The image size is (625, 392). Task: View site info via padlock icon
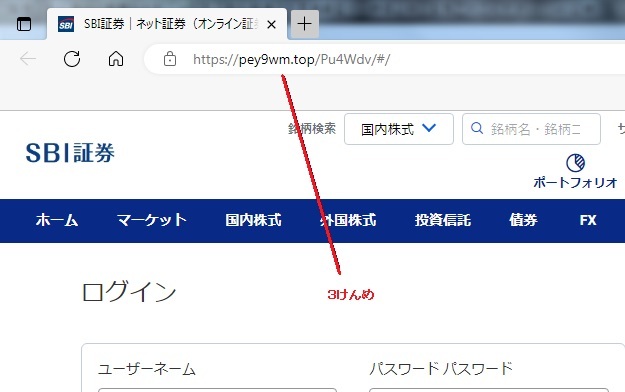click(x=170, y=59)
